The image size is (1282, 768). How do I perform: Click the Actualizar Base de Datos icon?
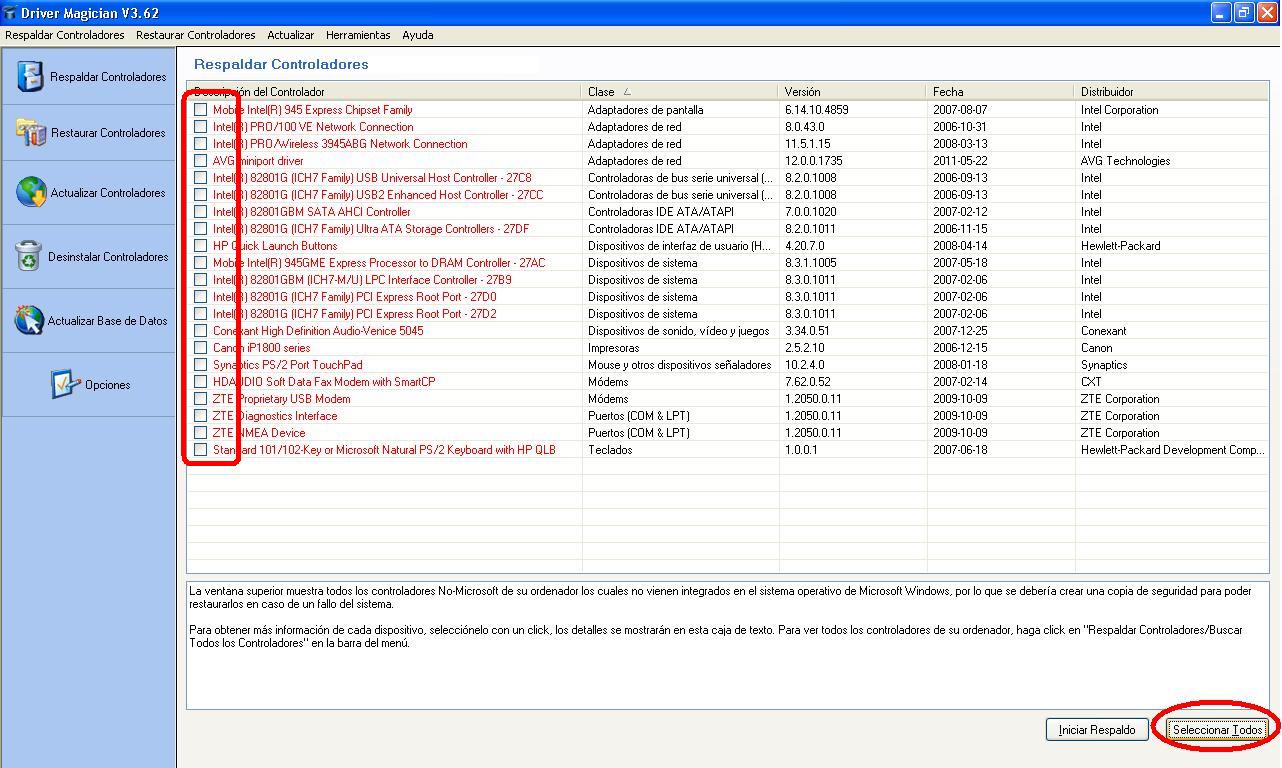(29, 320)
